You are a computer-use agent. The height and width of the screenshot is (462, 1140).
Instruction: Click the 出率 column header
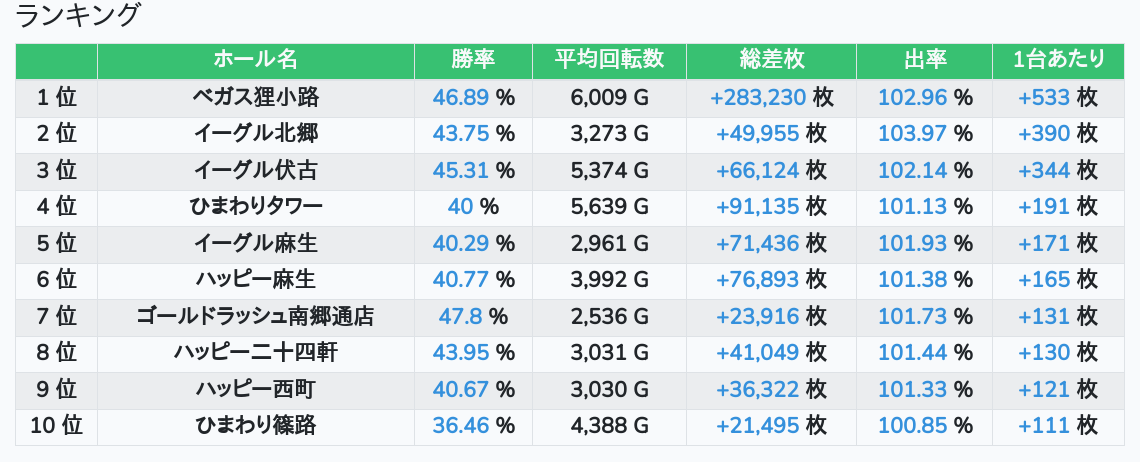click(925, 60)
